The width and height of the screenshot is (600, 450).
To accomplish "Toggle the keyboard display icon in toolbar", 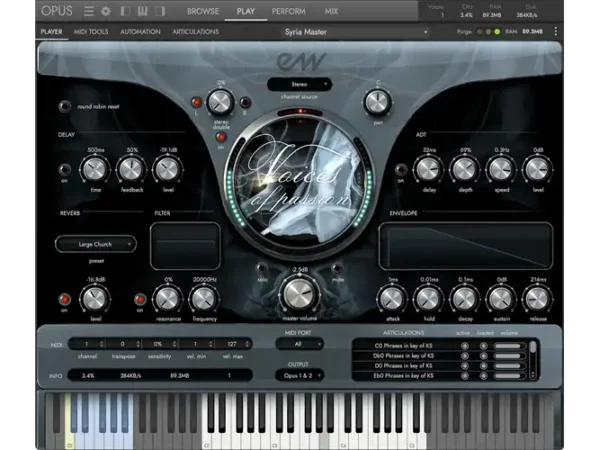I will pyautogui.click(x=142, y=11).
